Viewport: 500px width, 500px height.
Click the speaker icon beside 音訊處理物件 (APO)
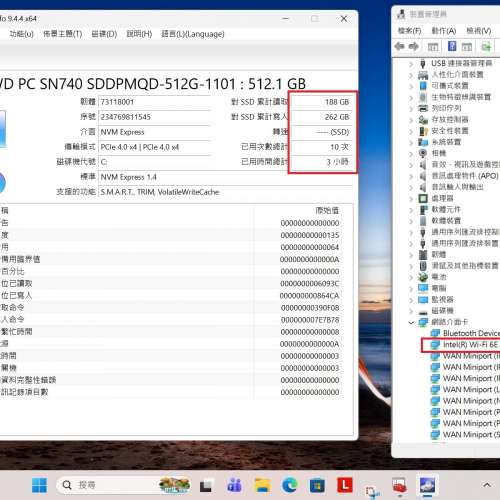pyautogui.click(x=423, y=176)
